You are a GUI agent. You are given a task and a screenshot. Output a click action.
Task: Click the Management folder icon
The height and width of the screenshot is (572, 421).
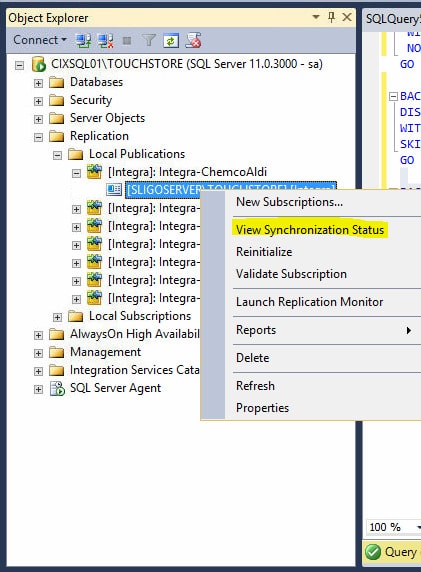coord(57,352)
